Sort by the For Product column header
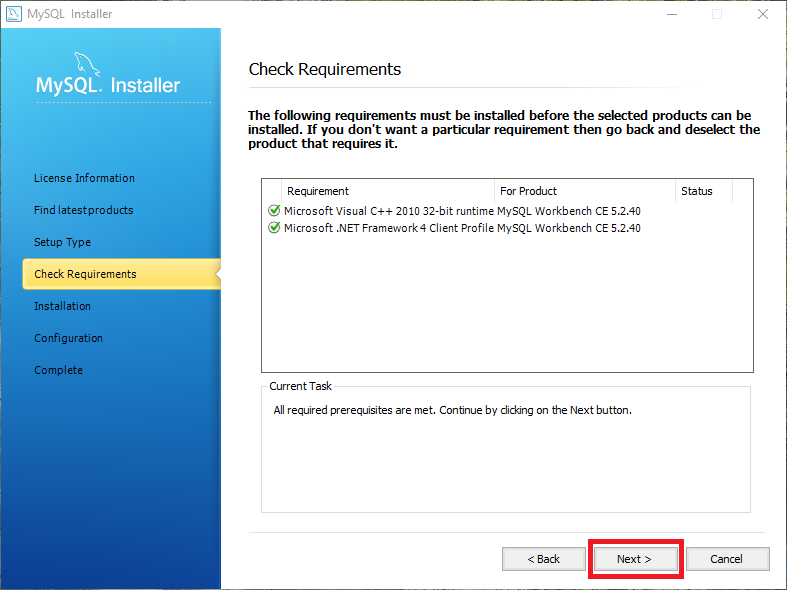Screen dimensions: 787x590 (x=585, y=191)
